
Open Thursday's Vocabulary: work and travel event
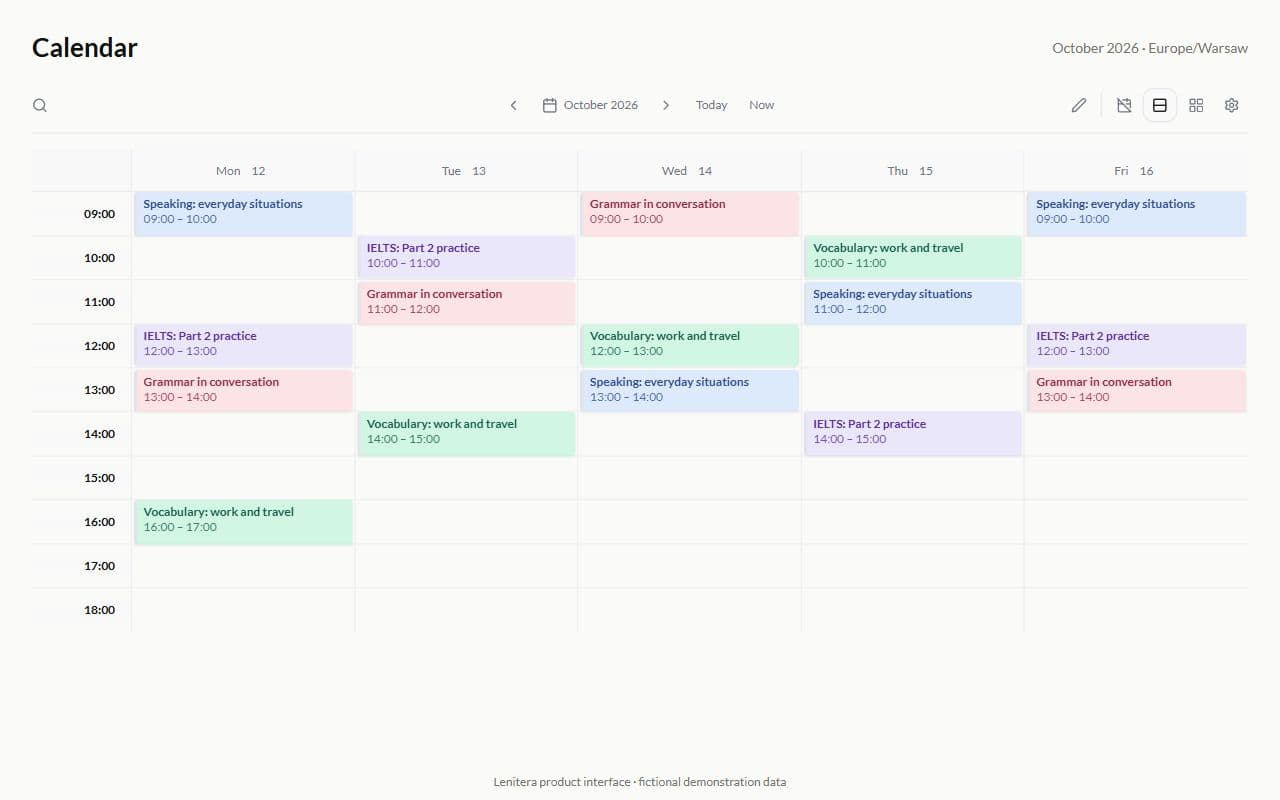point(912,257)
